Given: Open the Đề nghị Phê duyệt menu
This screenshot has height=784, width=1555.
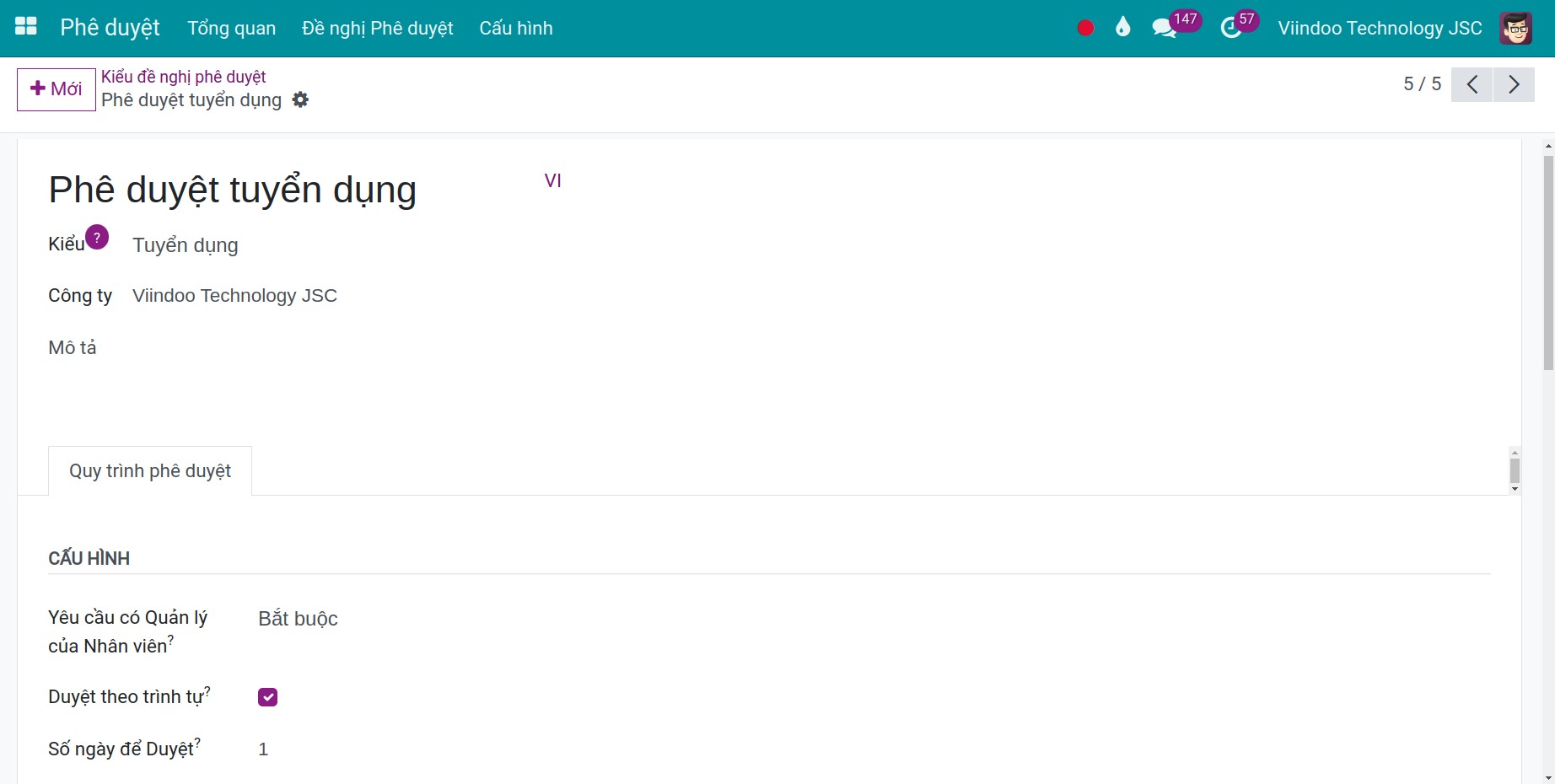Looking at the screenshot, I should click(378, 28).
